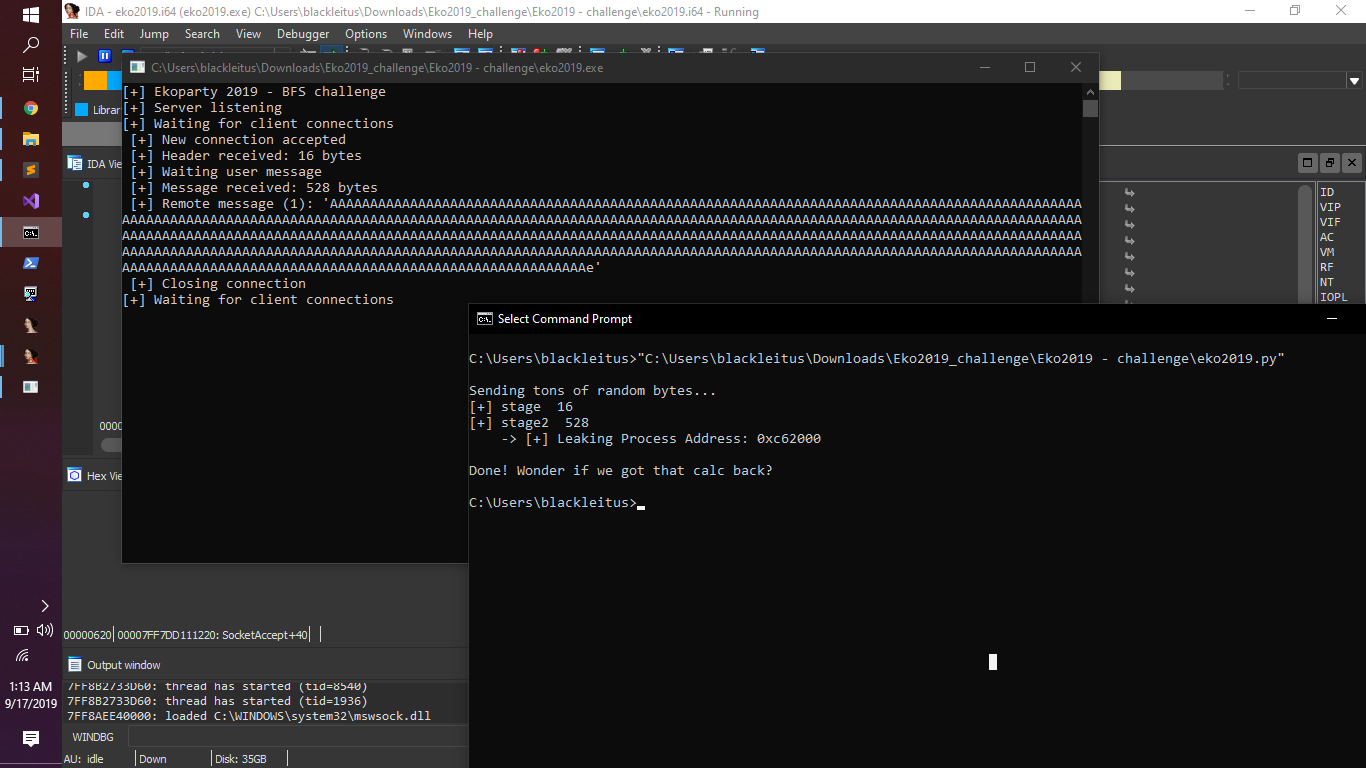Click the orange segment of navigation band

(x=96, y=80)
